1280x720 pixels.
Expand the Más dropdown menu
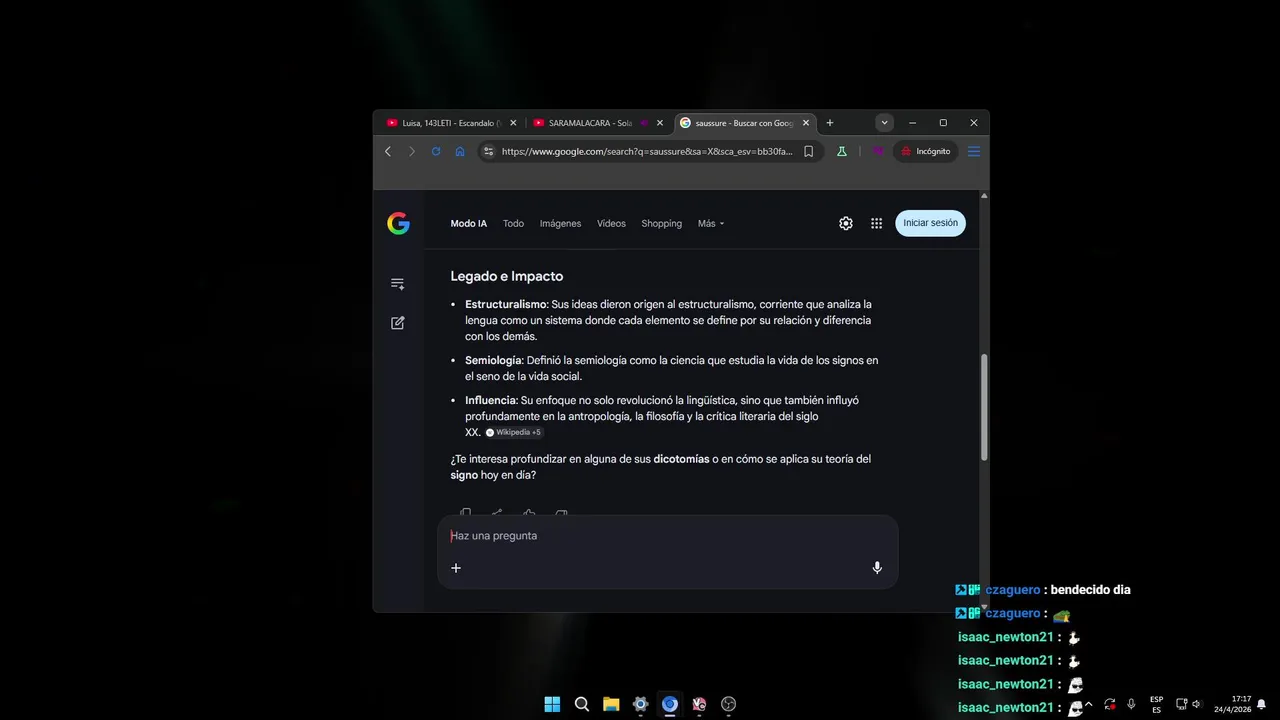[x=711, y=223]
